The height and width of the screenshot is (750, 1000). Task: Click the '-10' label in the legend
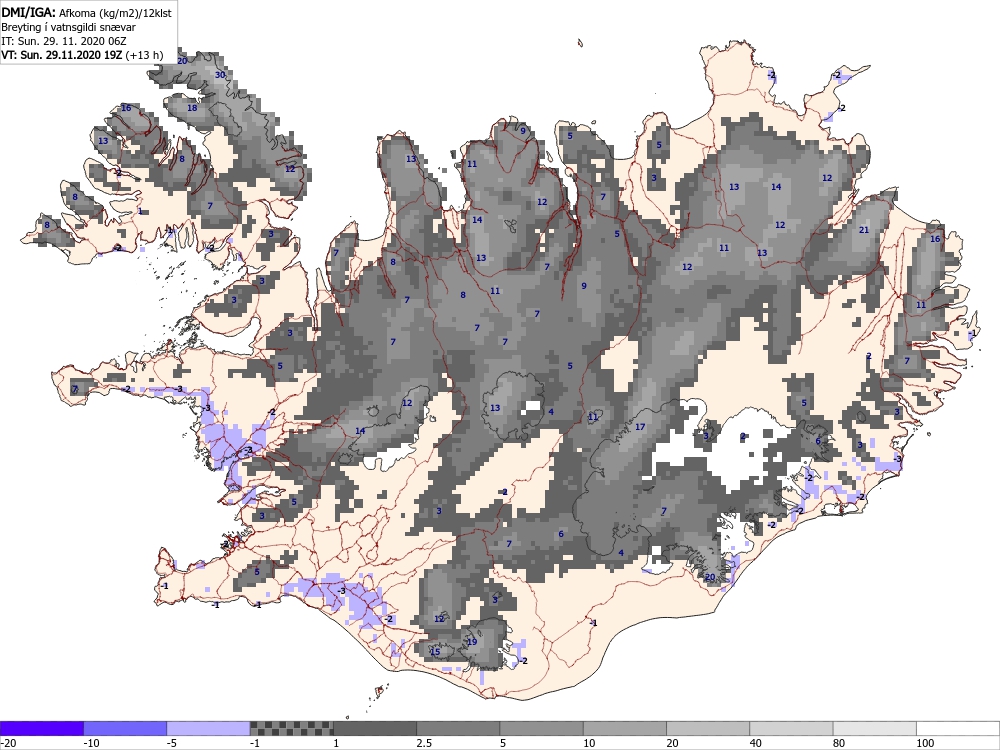[x=92, y=743]
